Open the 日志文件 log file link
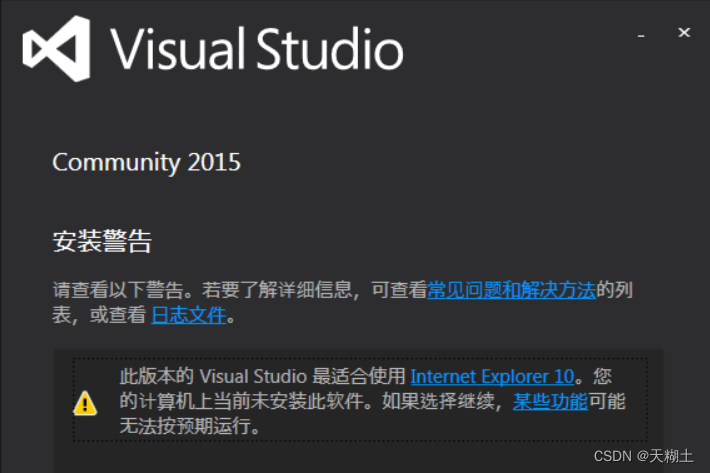Viewport: 710px width, 473px height. tap(188, 315)
